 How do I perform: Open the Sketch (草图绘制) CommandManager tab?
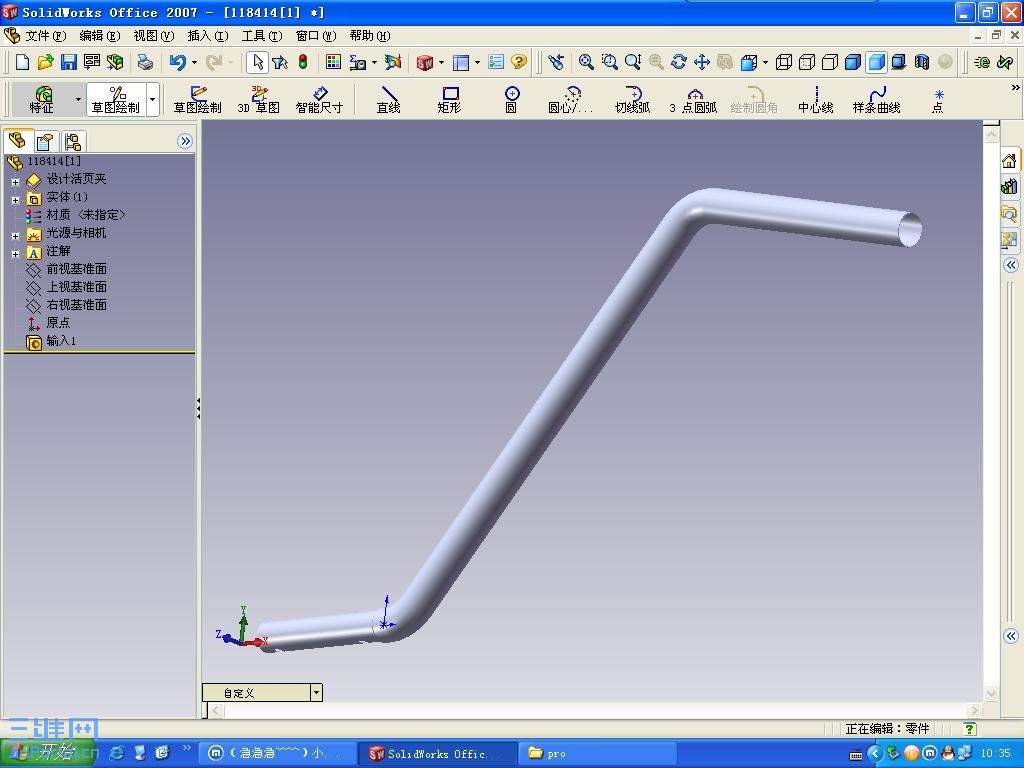click(x=116, y=99)
